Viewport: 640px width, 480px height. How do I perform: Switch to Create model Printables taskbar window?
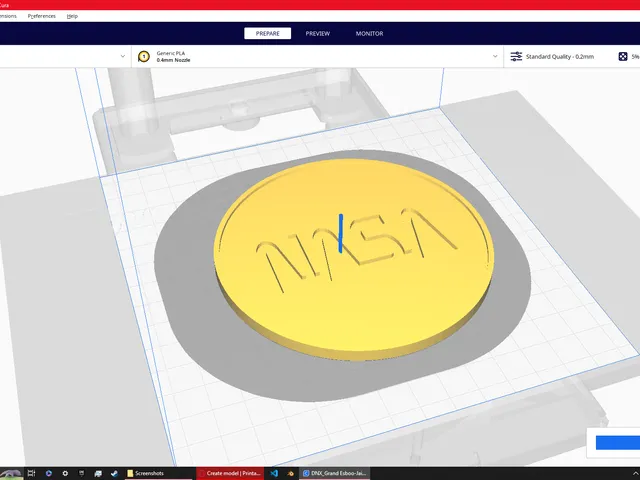[230, 473]
